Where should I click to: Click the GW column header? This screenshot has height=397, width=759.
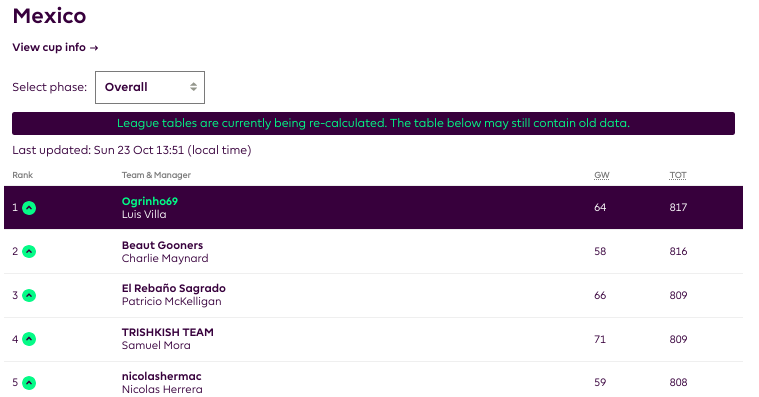602,175
